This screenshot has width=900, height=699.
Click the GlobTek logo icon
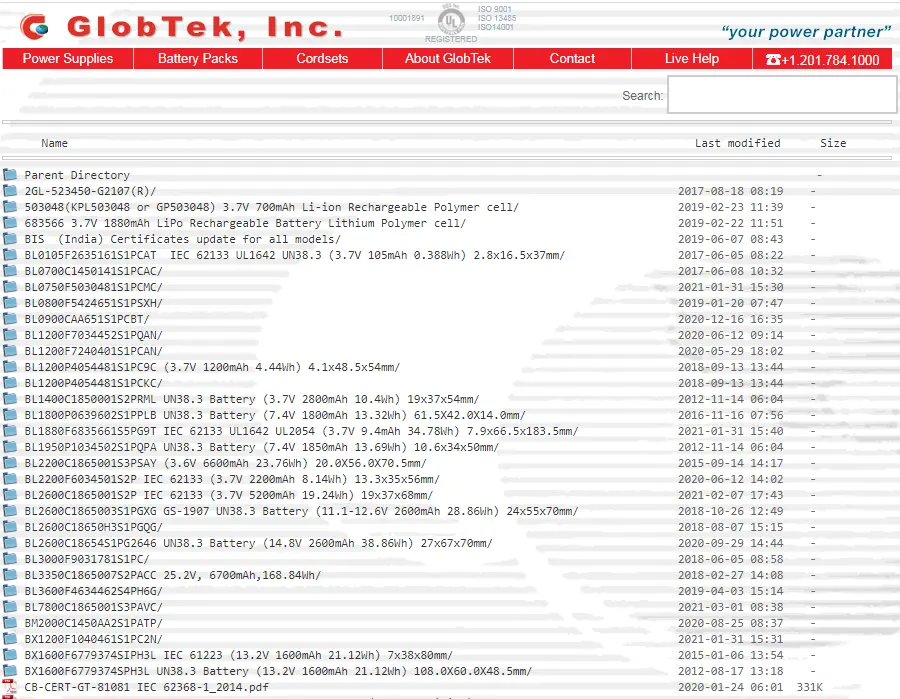tap(33, 27)
